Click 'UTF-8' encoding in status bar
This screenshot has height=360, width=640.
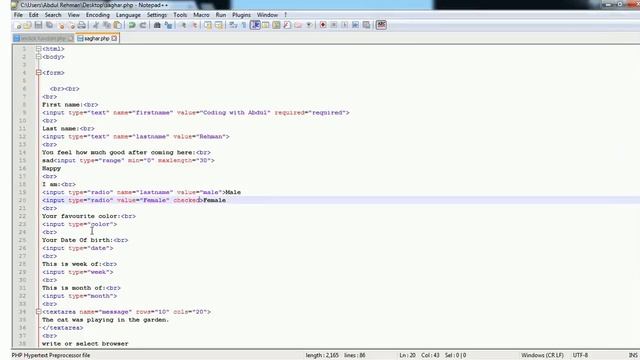(x=580, y=356)
